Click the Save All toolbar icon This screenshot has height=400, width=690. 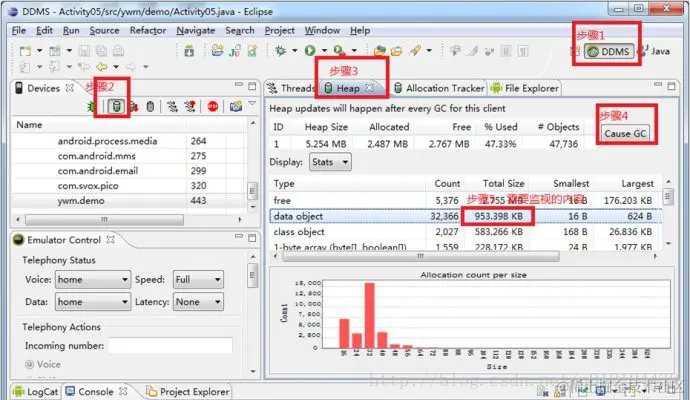101,51
